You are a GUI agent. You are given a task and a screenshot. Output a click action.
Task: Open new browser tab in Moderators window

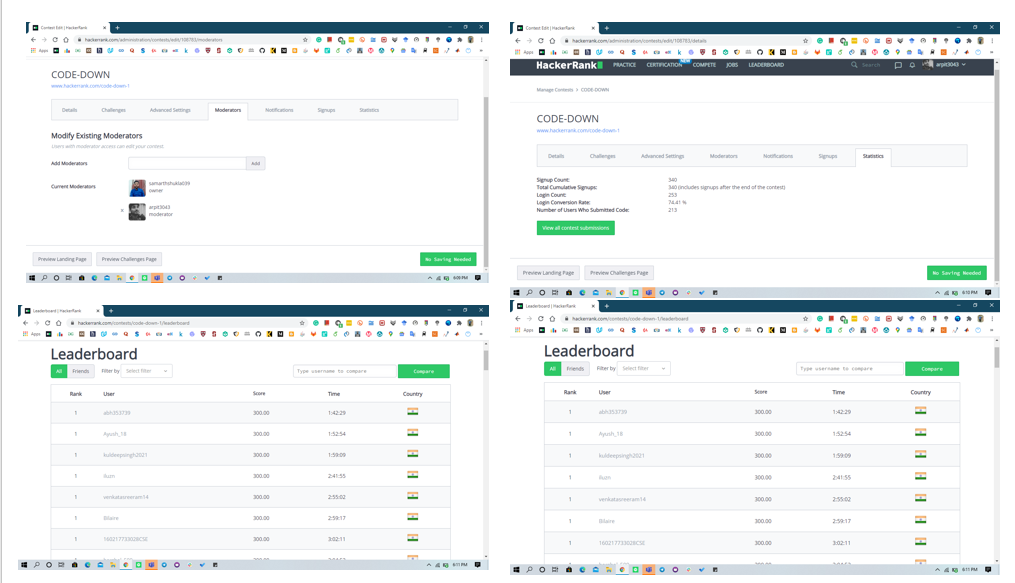[117, 28]
